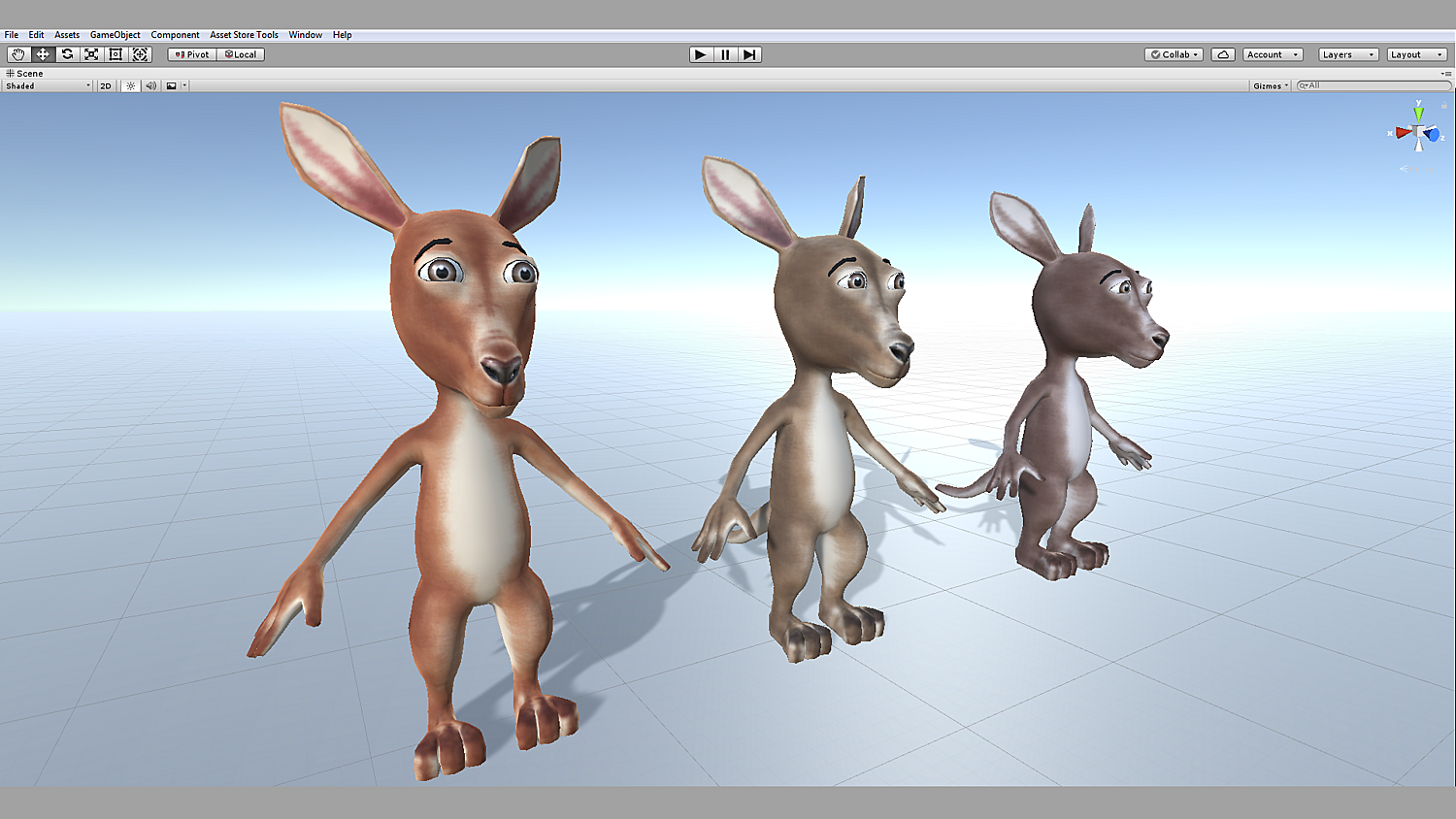The image size is (1456, 819).
Task: Open the Shaded draw mode dropdown
Action: pyautogui.click(x=48, y=85)
